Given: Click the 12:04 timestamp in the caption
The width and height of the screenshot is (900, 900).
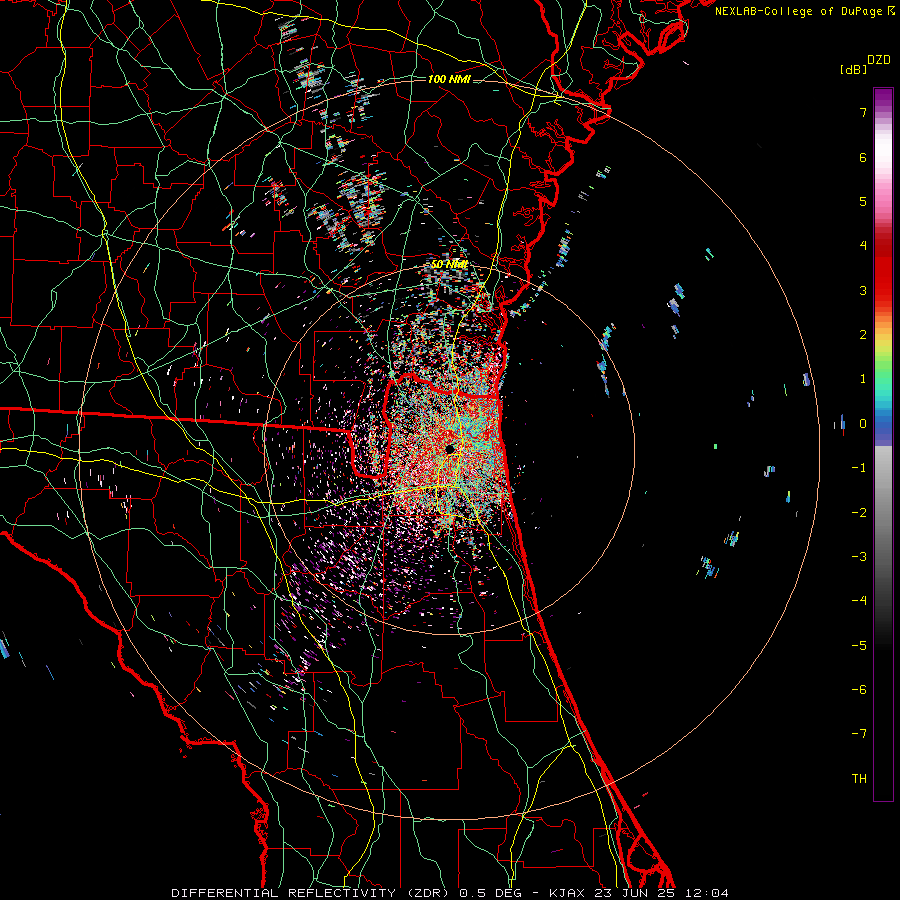Looking at the screenshot, I should (707, 893).
